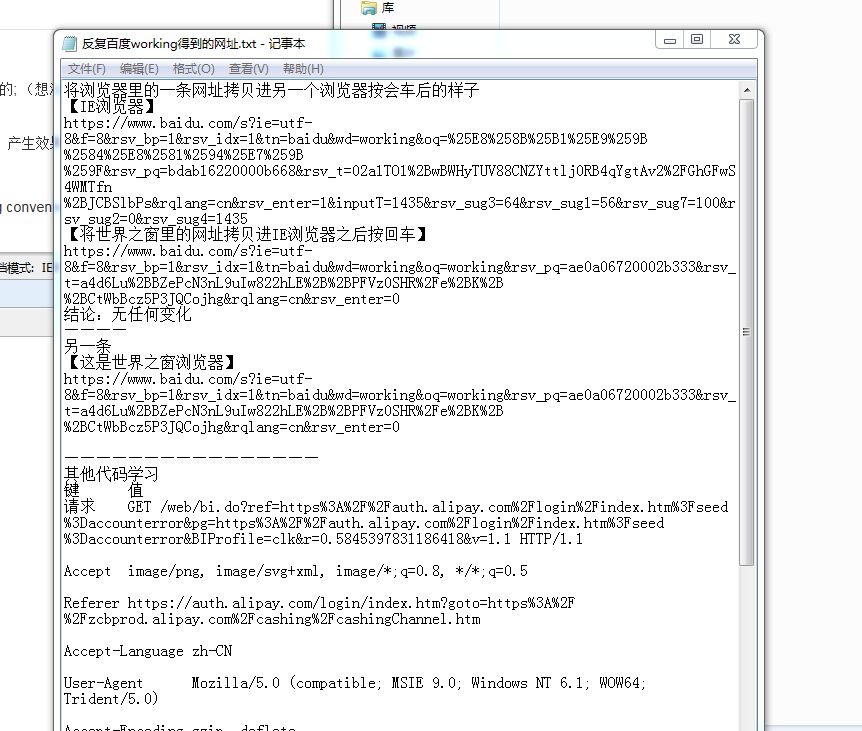Click the text sv_sug2=0&rsv_sug4=1435
The height and width of the screenshot is (731, 862).
click(156, 218)
